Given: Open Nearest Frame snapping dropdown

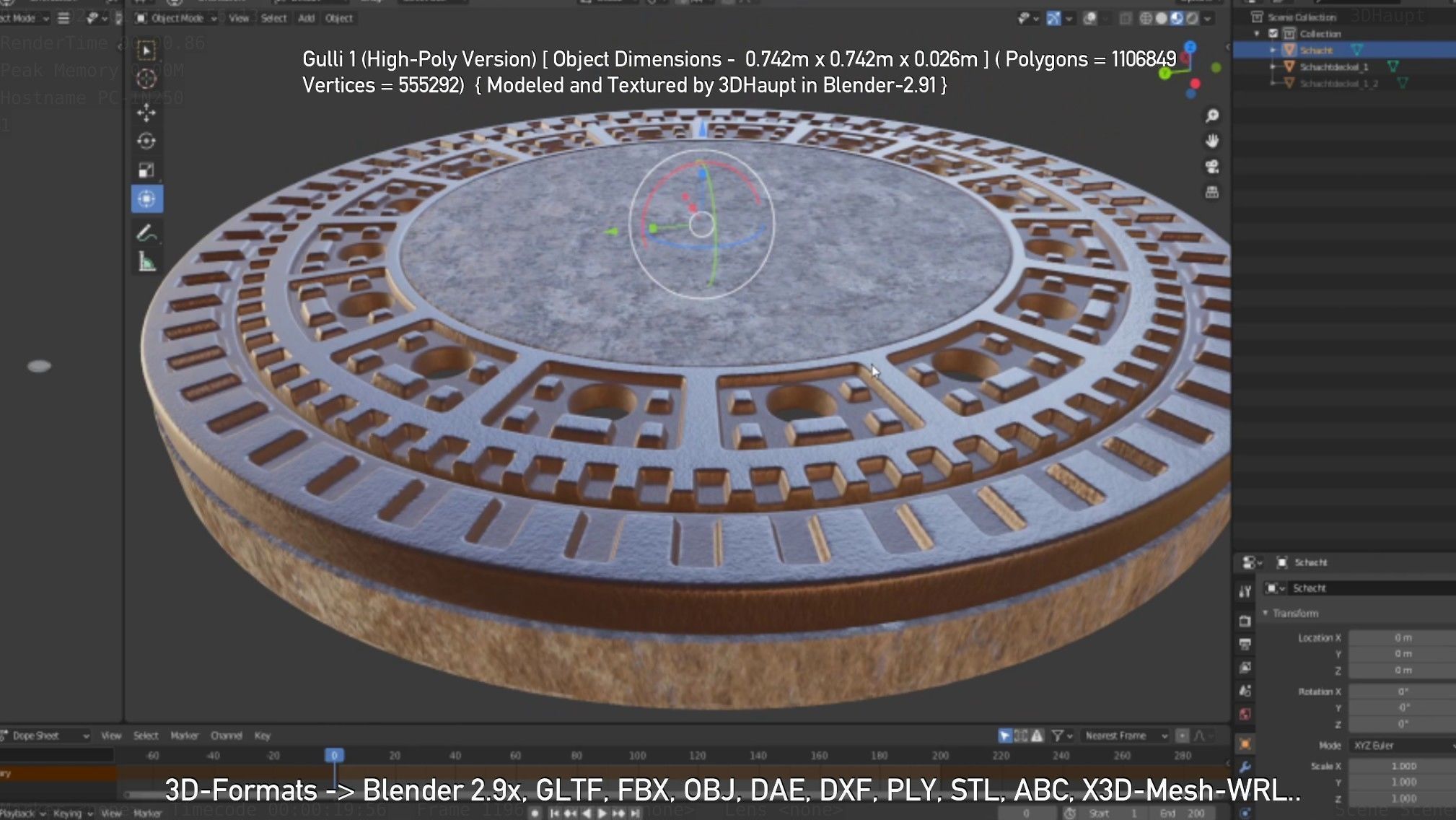Looking at the screenshot, I should tap(1126, 736).
